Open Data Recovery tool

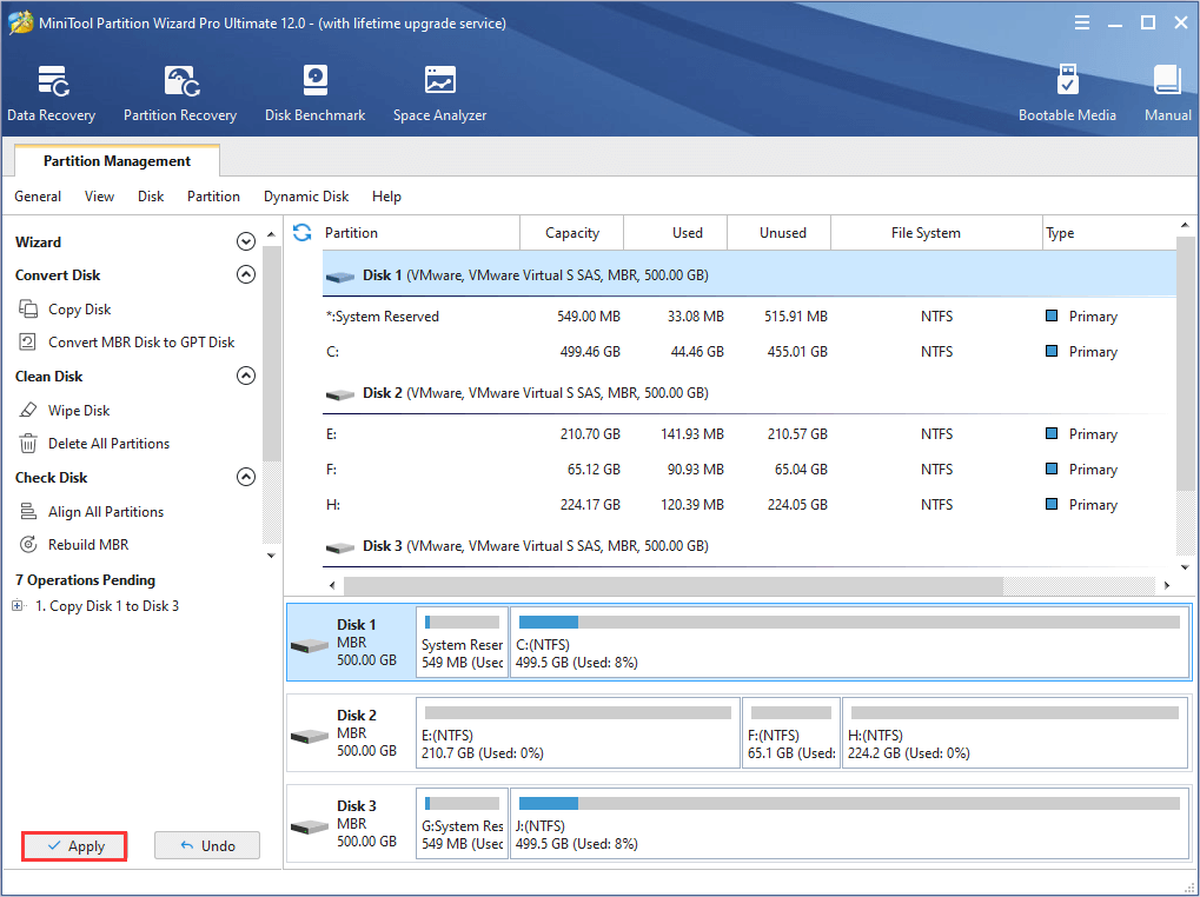coord(51,93)
